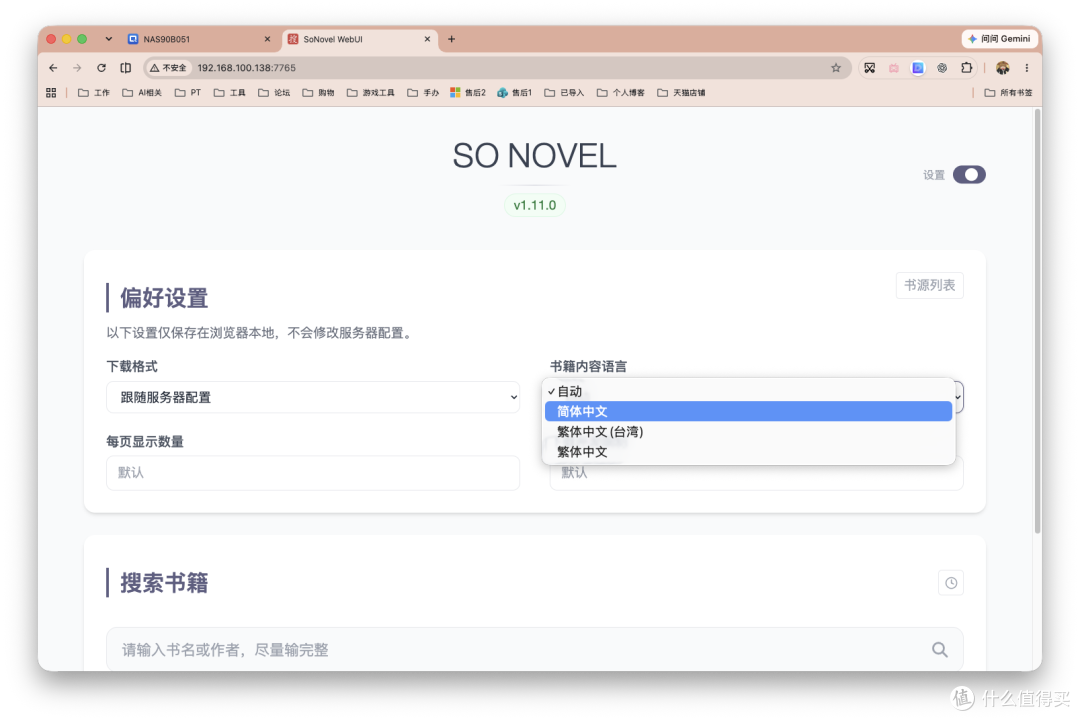
Task: Open the side panel split-view icon
Action: tap(125, 67)
